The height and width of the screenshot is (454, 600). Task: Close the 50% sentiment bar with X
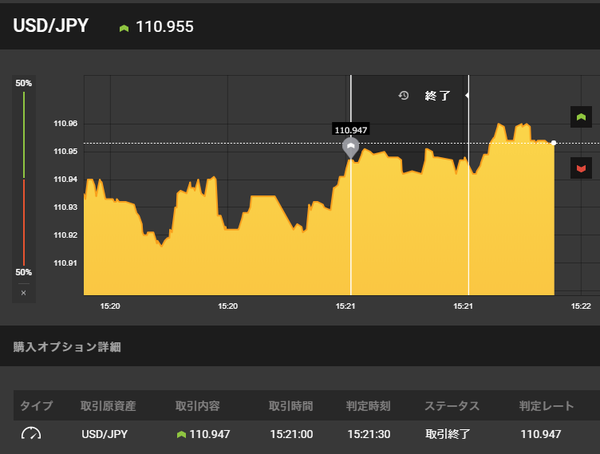24,293
